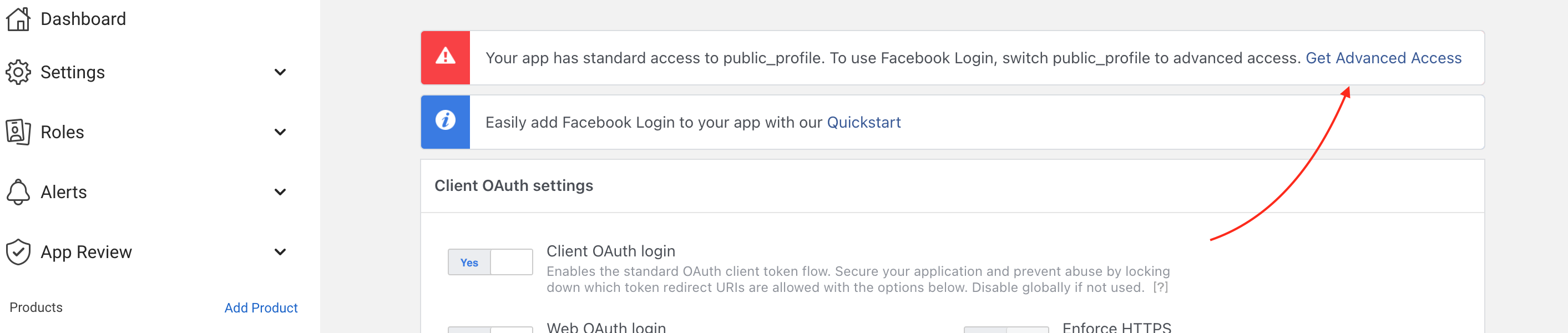Click the blue info circle icon
1568x333 pixels.
(446, 120)
